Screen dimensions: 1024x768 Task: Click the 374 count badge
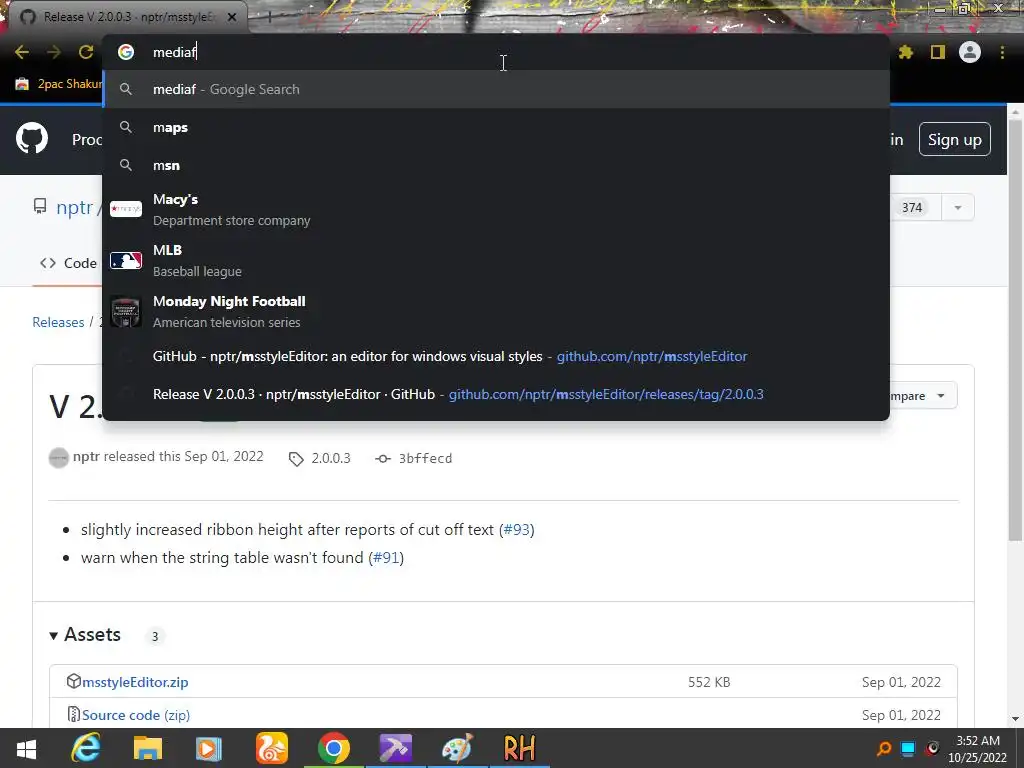[912, 208]
